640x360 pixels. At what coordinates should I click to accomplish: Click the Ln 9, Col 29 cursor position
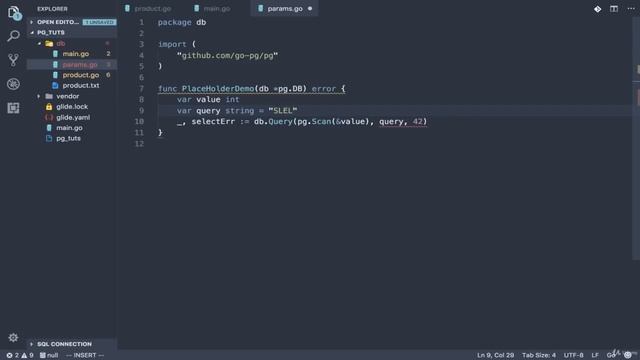[x=495, y=355]
